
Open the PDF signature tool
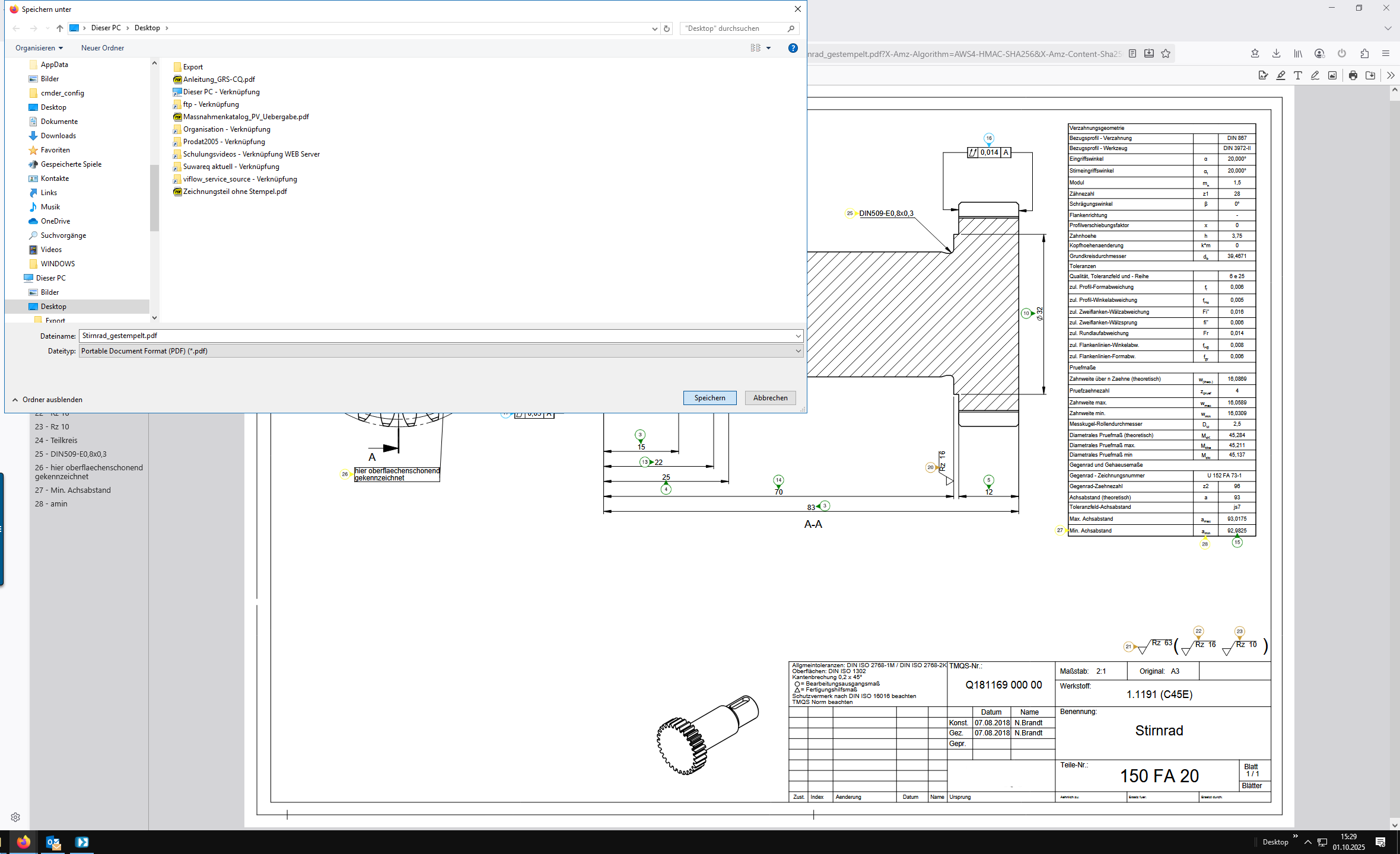[1263, 75]
